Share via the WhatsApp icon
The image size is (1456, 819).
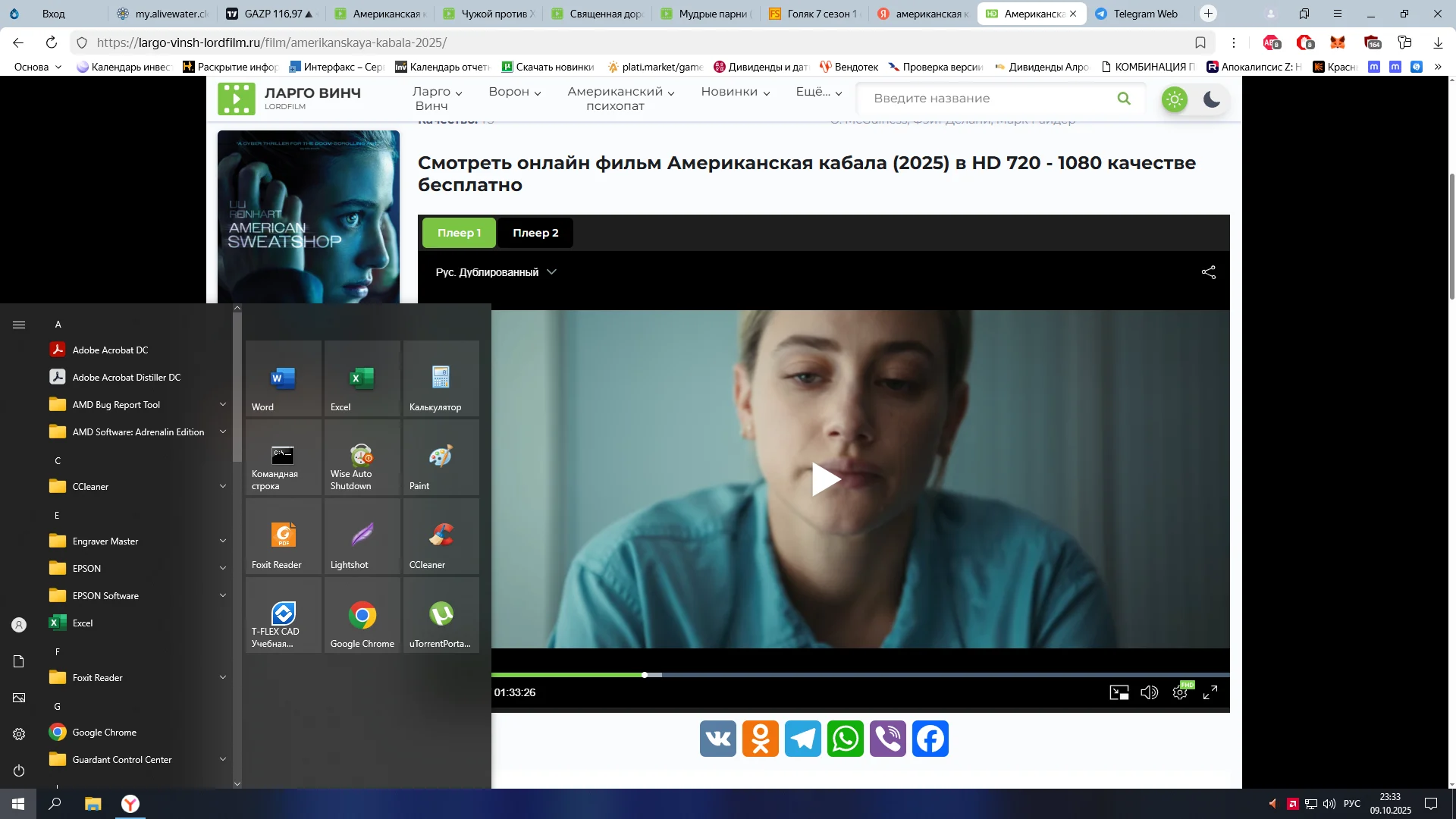[846, 739]
